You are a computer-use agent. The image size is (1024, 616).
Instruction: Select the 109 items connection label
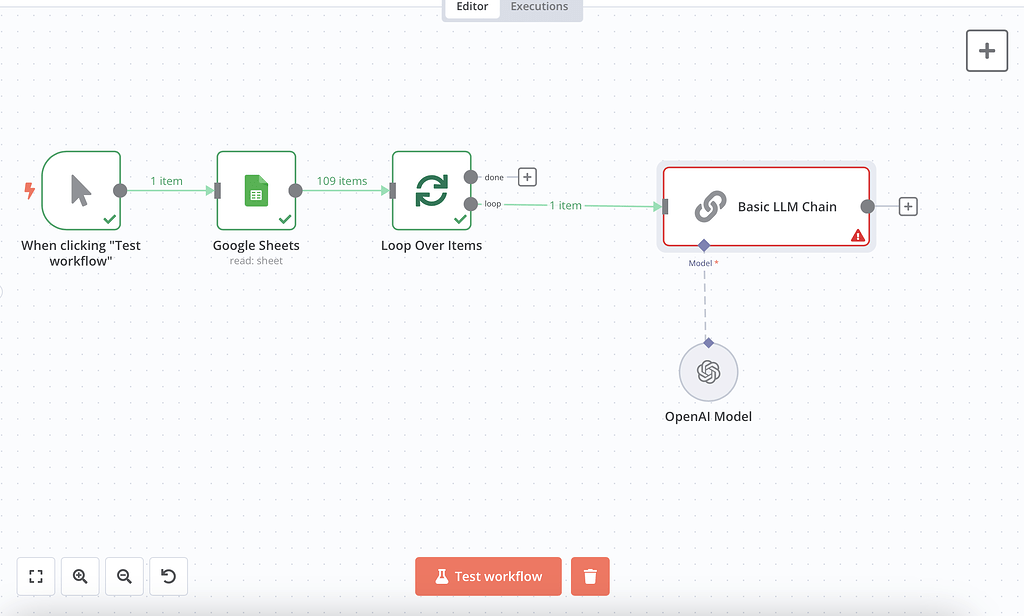point(342,181)
